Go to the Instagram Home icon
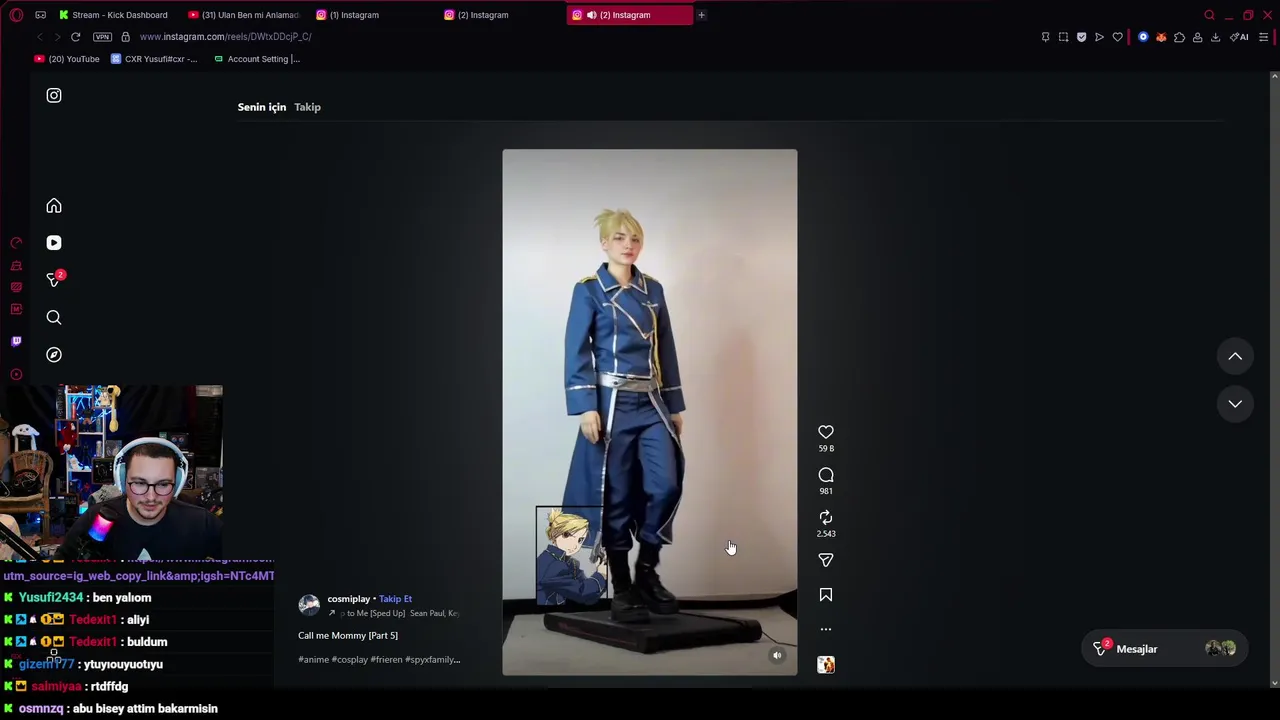This screenshot has height=720, width=1280. point(54,206)
